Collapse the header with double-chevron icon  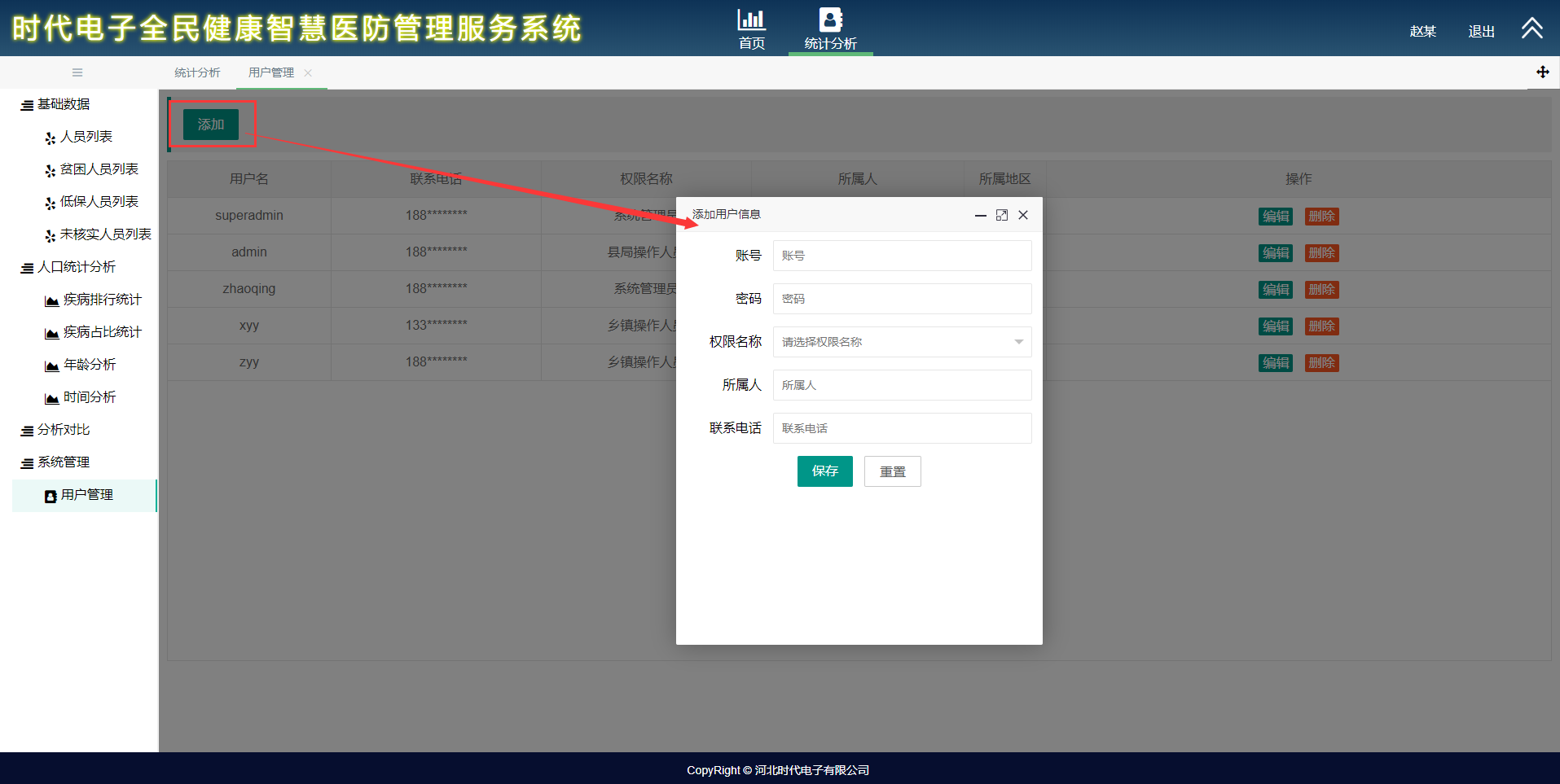click(x=1531, y=28)
